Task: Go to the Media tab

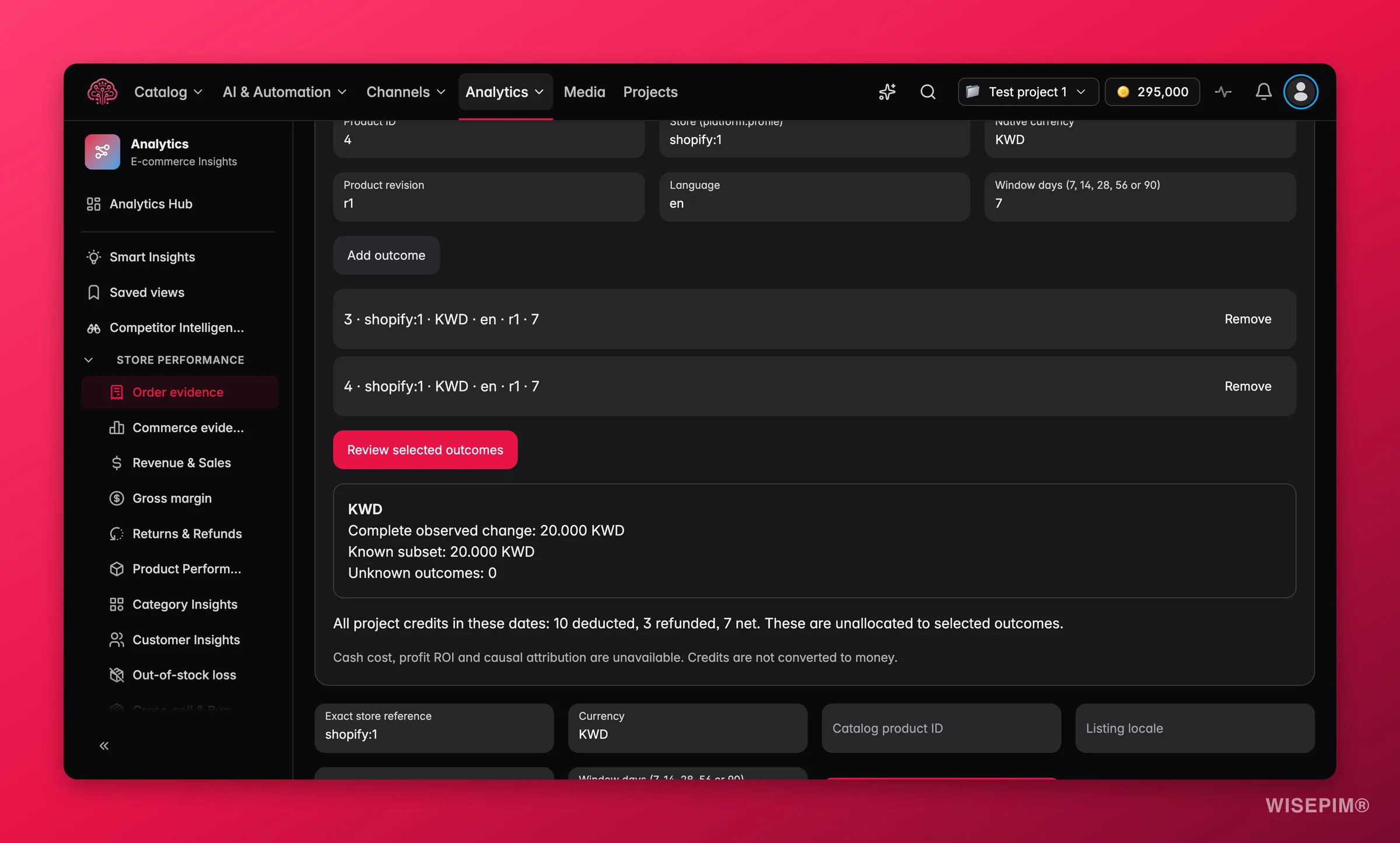Action: [x=584, y=92]
